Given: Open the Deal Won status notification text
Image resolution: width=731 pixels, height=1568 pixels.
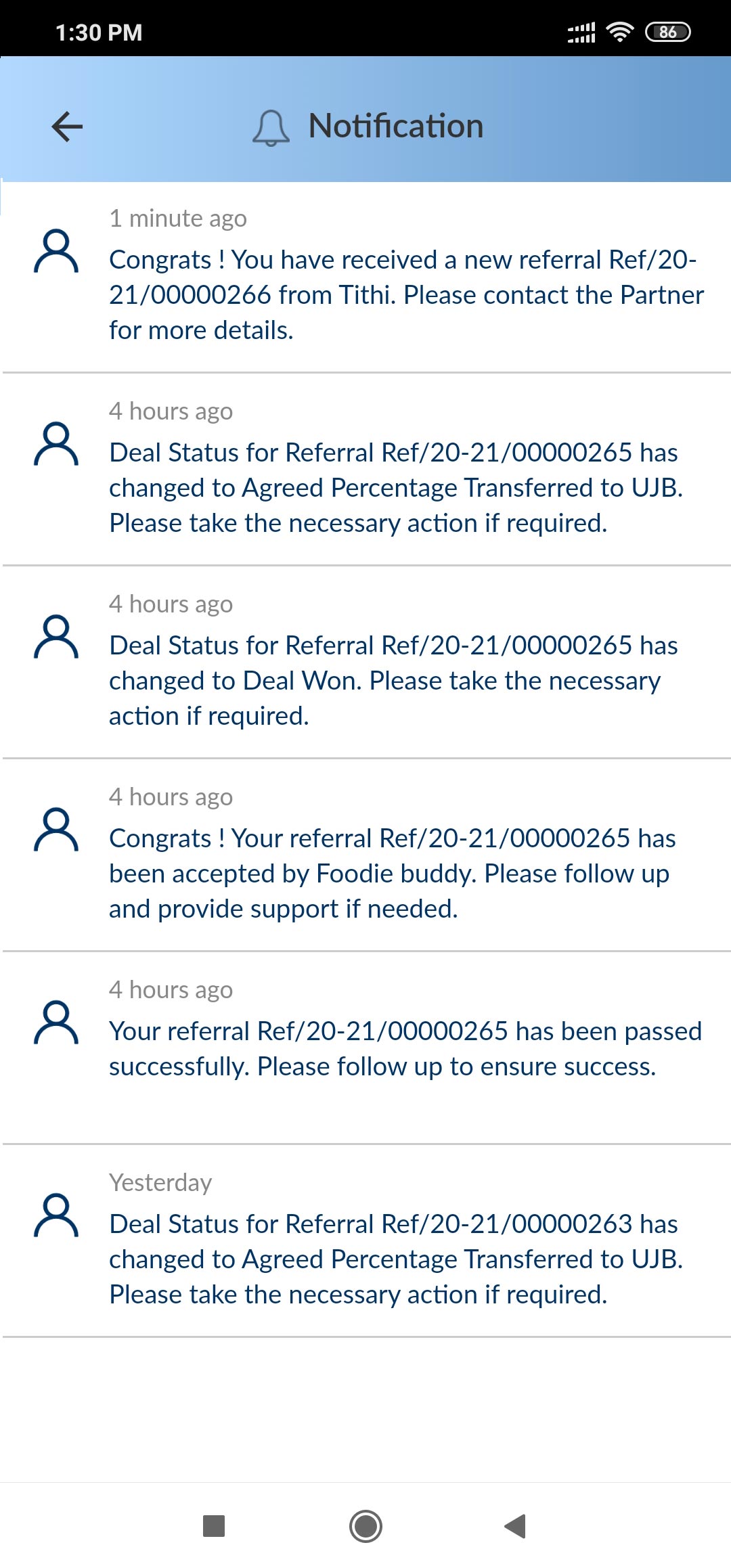Looking at the screenshot, I should 393,681.
